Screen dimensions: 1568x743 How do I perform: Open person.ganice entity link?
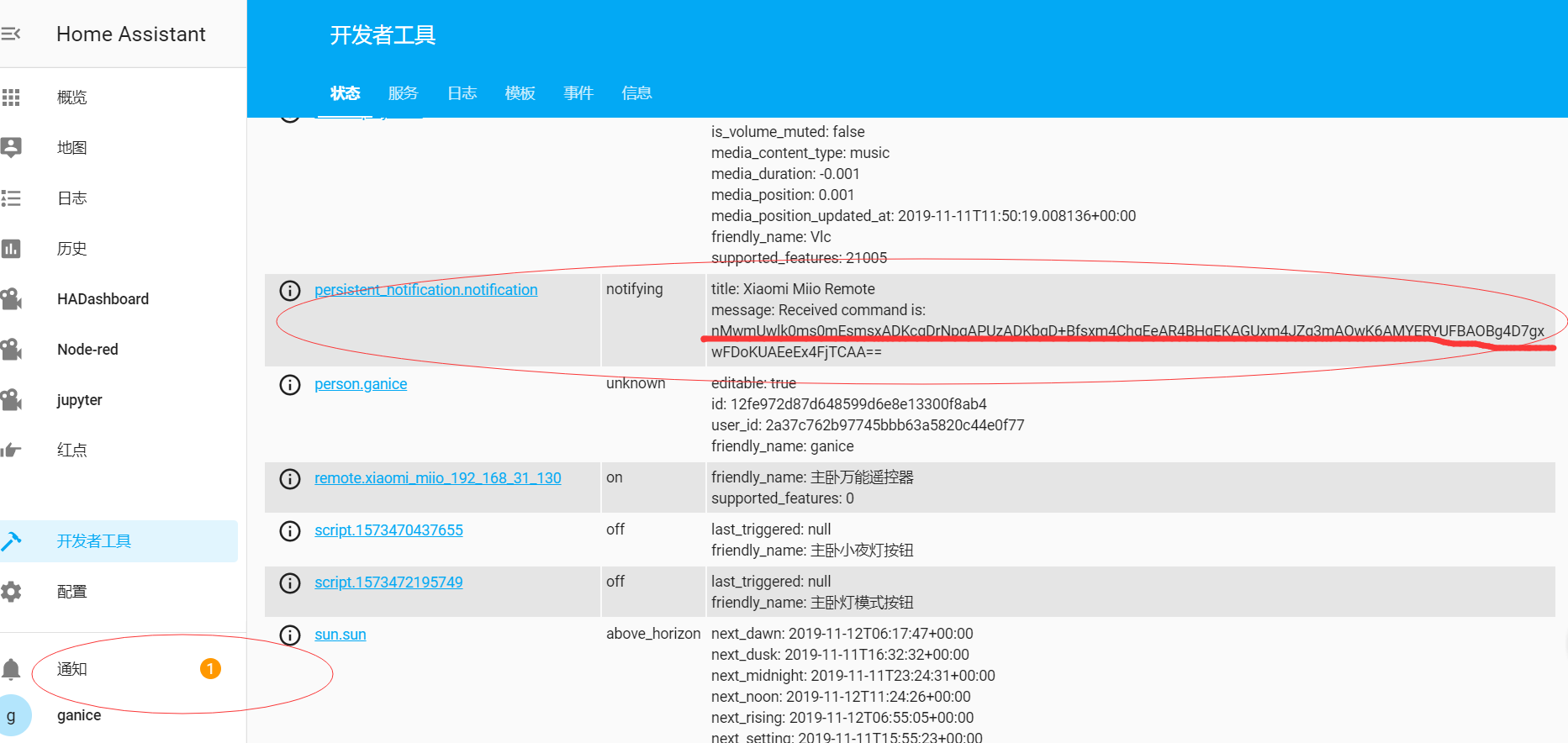361,384
